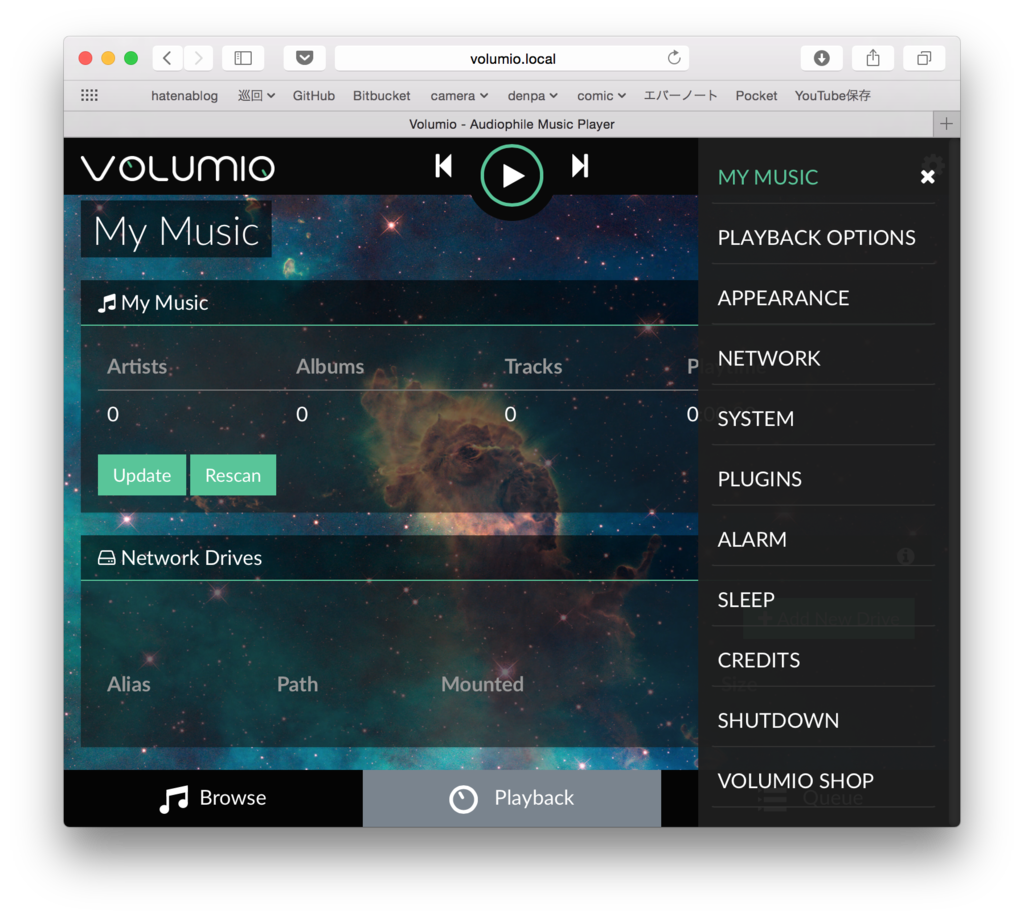Open the Pocket save extension icon

[304, 58]
